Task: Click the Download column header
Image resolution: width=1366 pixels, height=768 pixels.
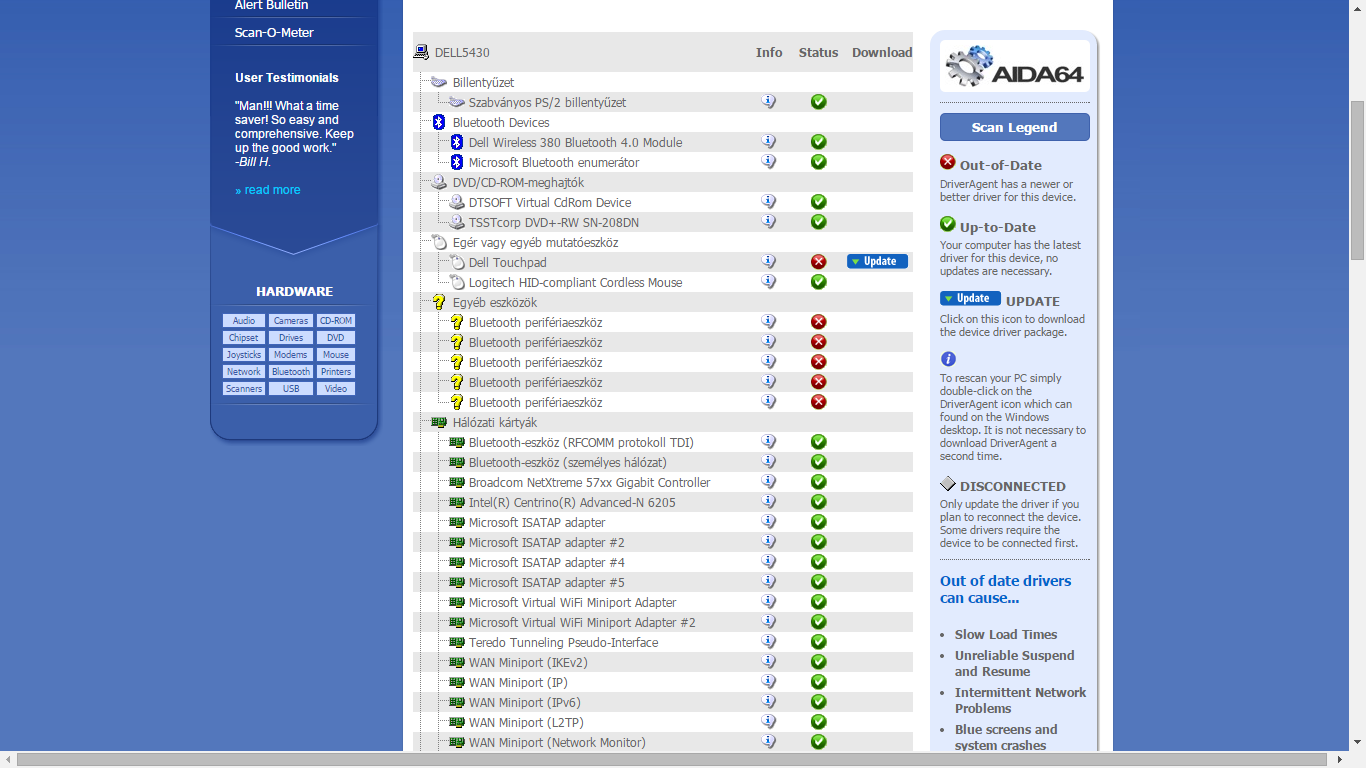Action: click(882, 52)
